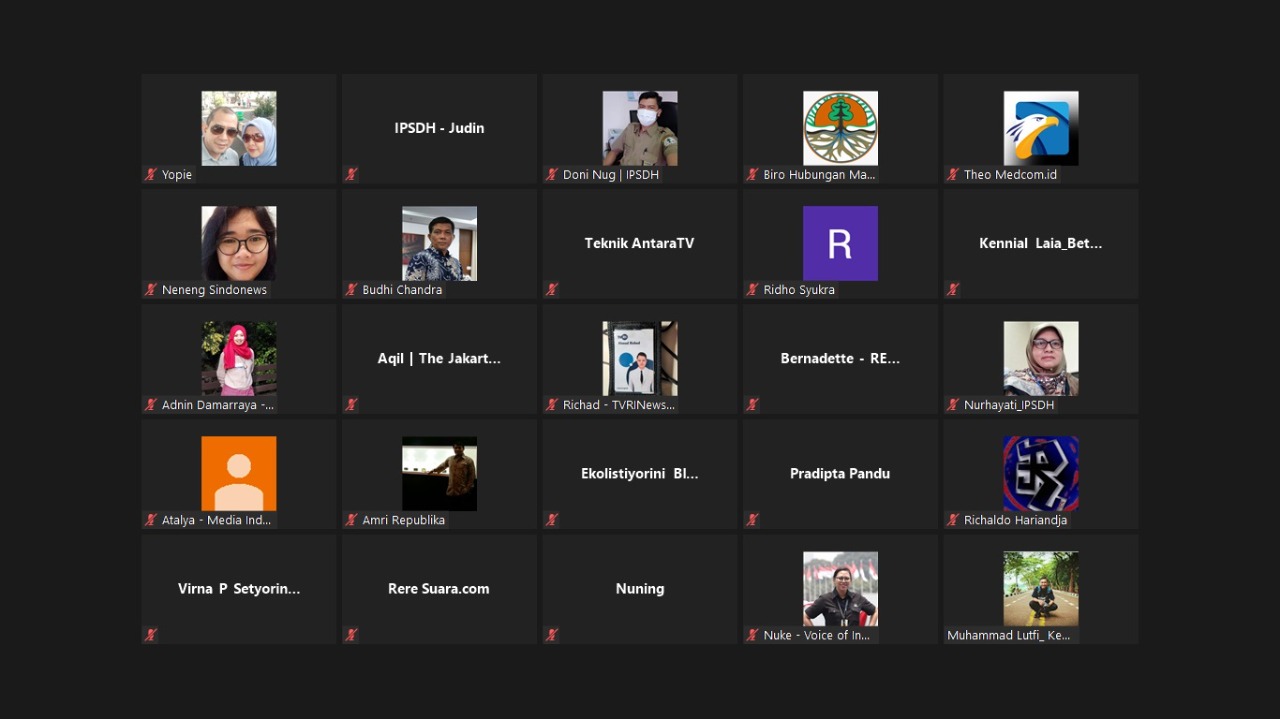Click the muted mic icon next to Amri Republika
This screenshot has height=719, width=1280.
tap(351, 520)
